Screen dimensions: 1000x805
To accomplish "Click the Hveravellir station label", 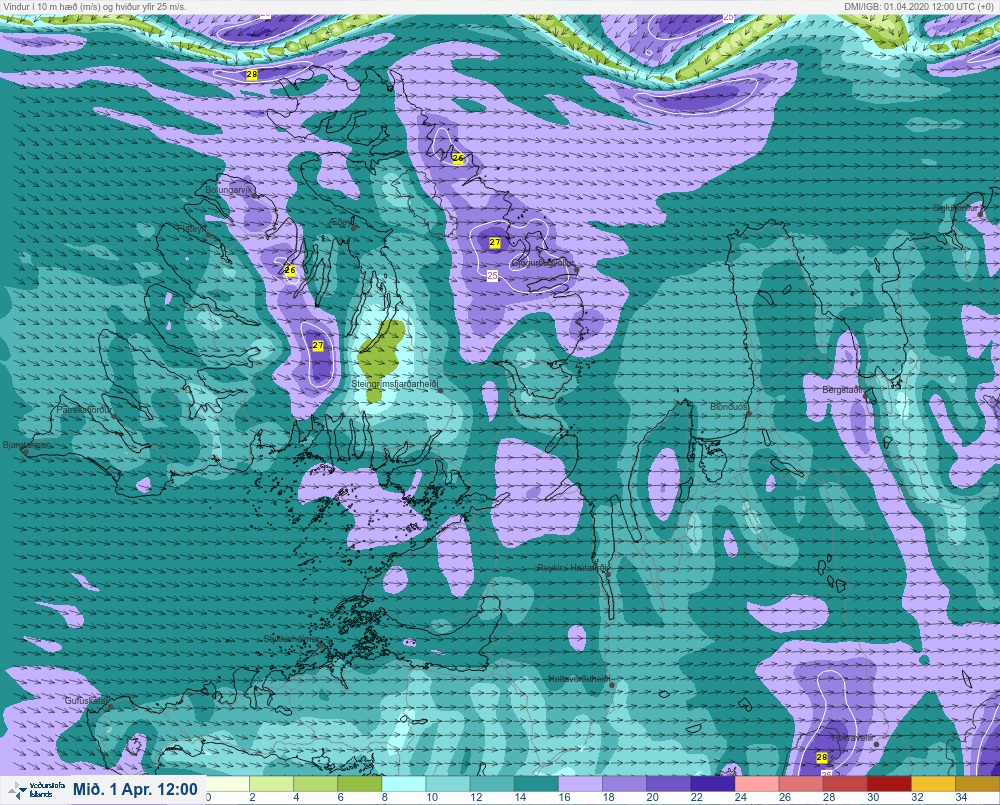I will click(853, 738).
